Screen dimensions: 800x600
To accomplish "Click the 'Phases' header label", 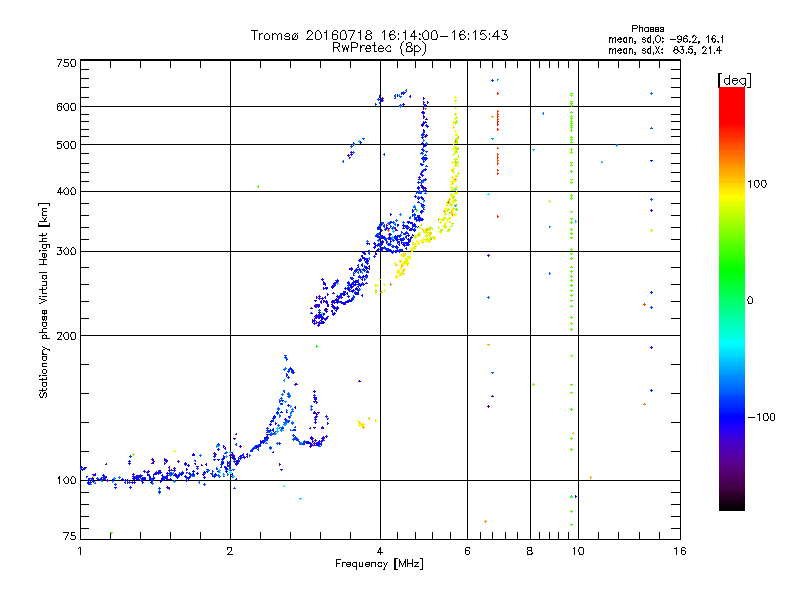I will click(x=647, y=29).
